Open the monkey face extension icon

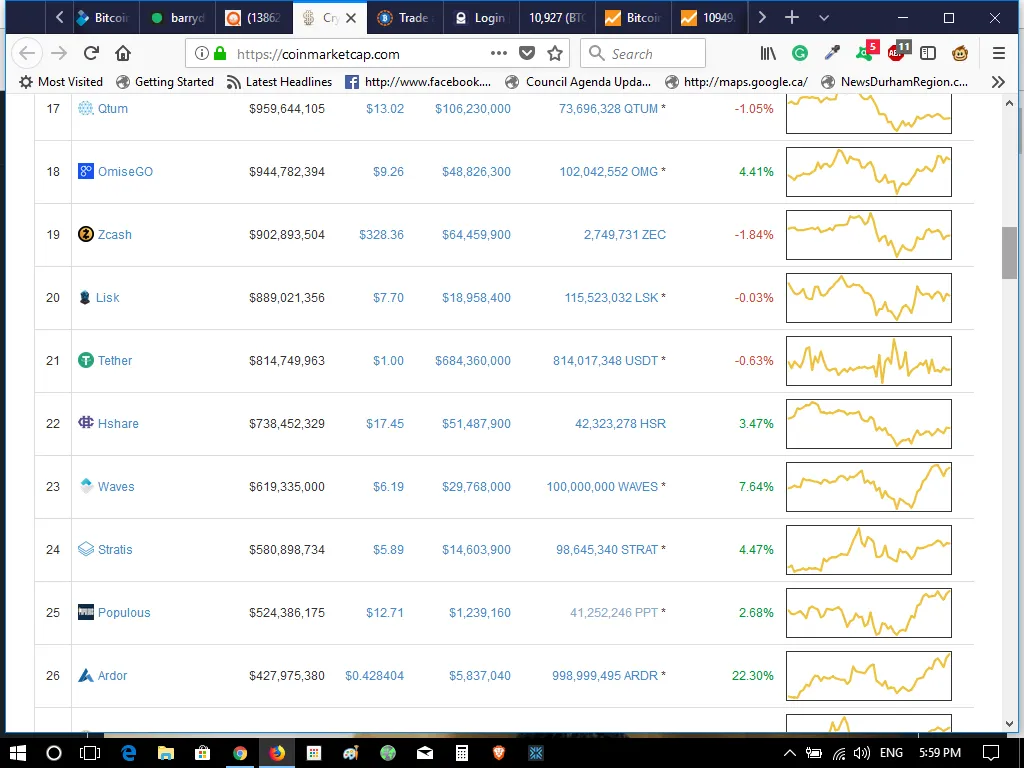click(x=960, y=54)
